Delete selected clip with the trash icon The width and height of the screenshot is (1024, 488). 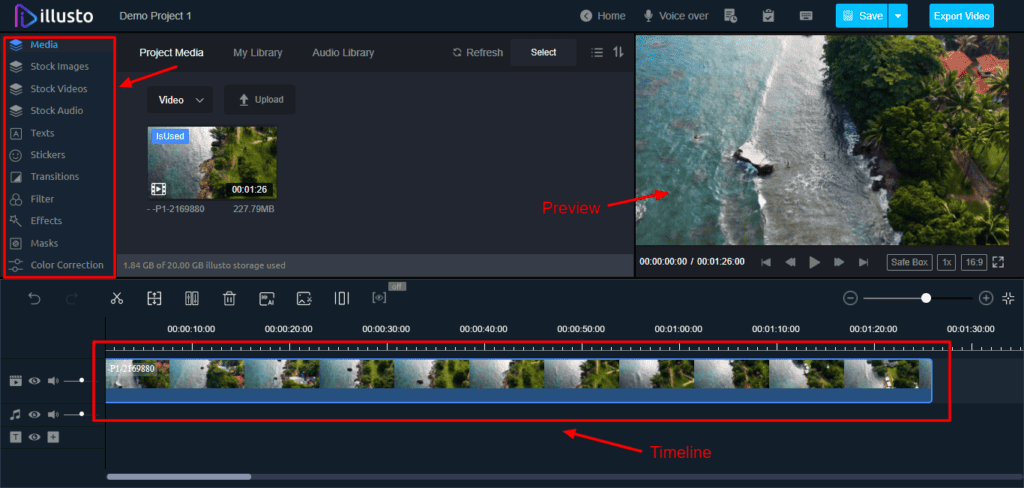(x=229, y=299)
